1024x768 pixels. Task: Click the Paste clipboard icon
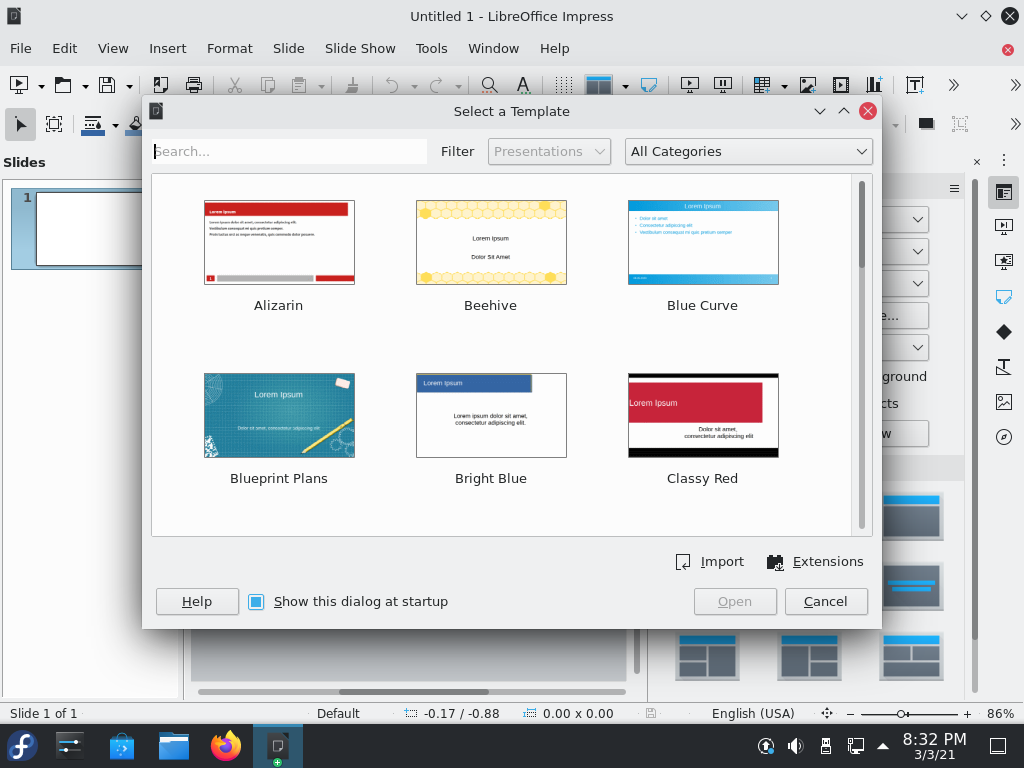(x=299, y=85)
